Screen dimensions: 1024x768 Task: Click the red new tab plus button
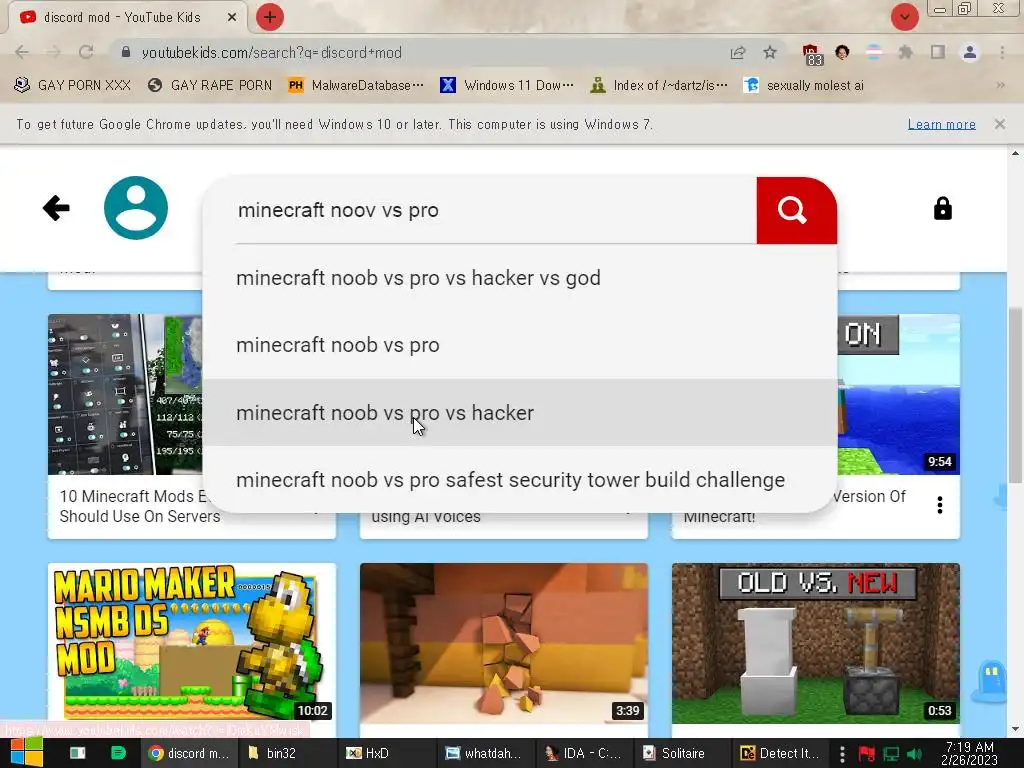click(x=269, y=18)
